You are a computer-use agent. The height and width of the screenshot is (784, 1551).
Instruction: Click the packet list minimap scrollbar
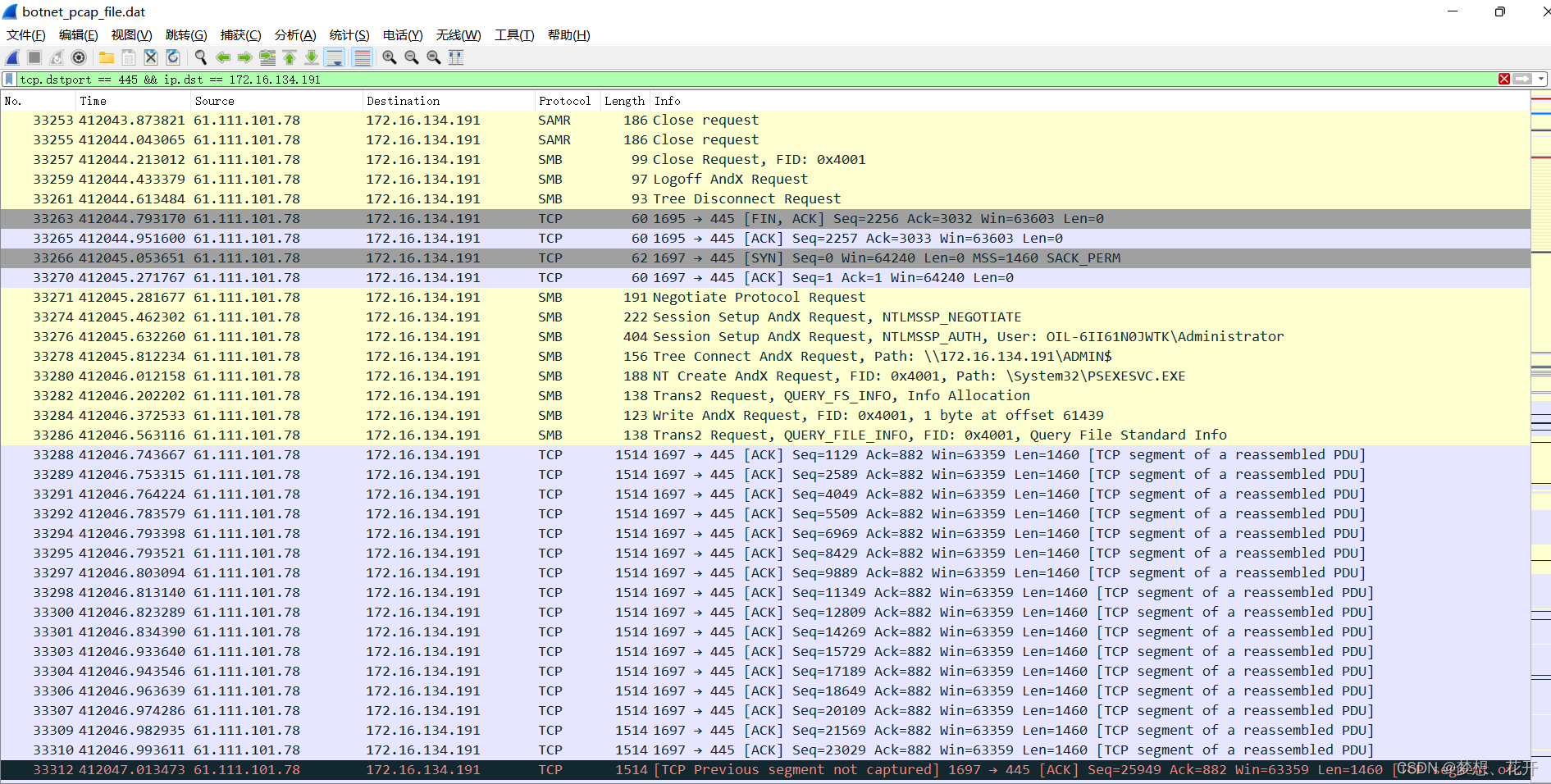point(1540,437)
